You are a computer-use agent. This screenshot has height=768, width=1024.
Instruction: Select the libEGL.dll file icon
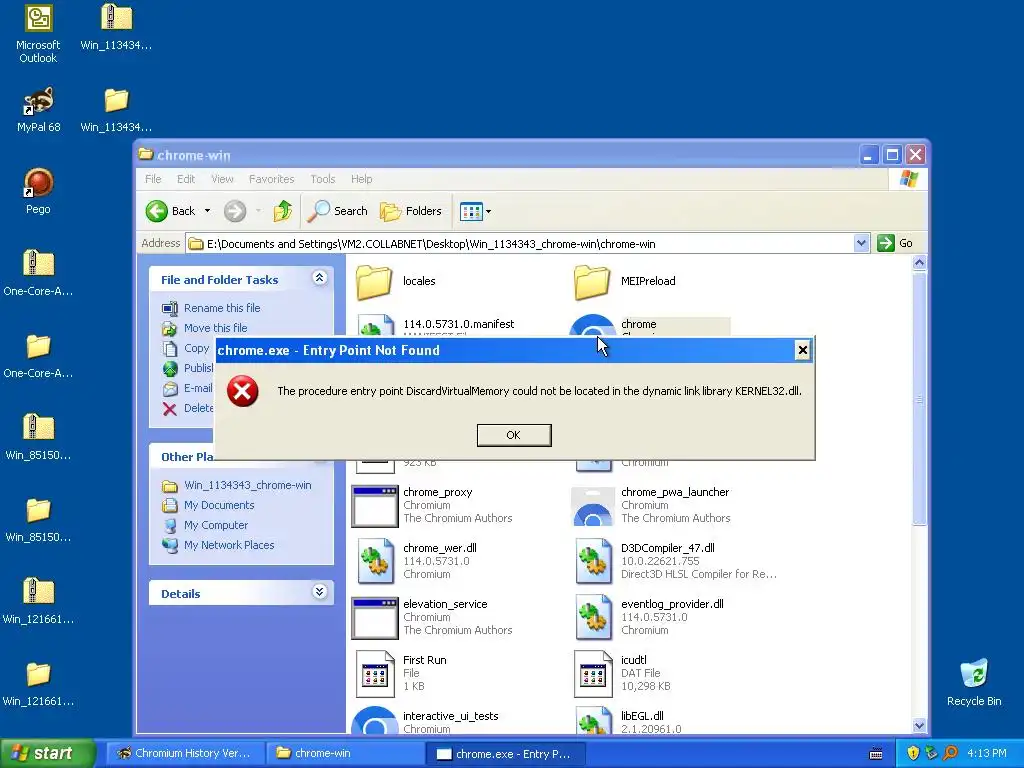click(x=594, y=720)
